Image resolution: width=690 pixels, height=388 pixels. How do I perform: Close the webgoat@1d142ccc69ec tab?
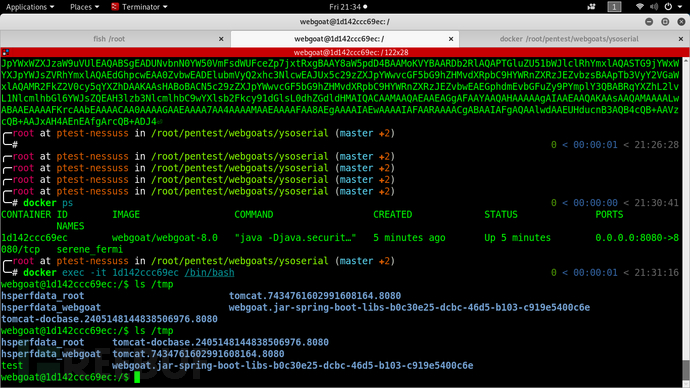(x=451, y=39)
